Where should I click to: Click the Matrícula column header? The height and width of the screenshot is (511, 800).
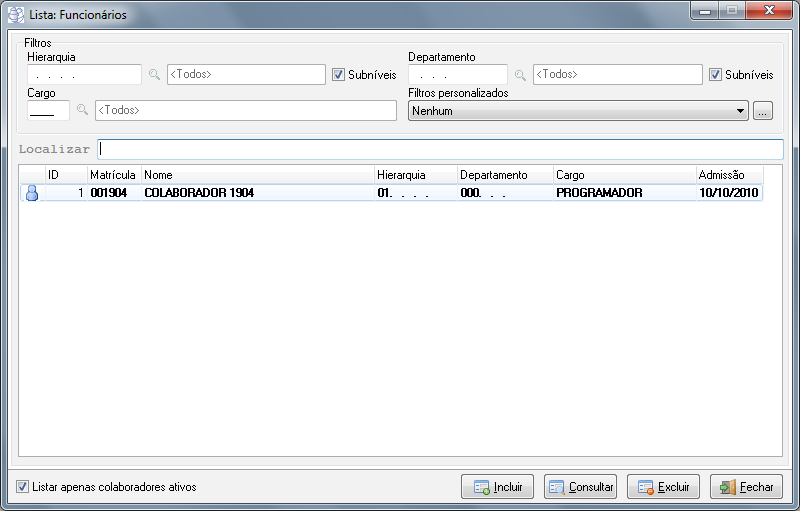(x=113, y=175)
